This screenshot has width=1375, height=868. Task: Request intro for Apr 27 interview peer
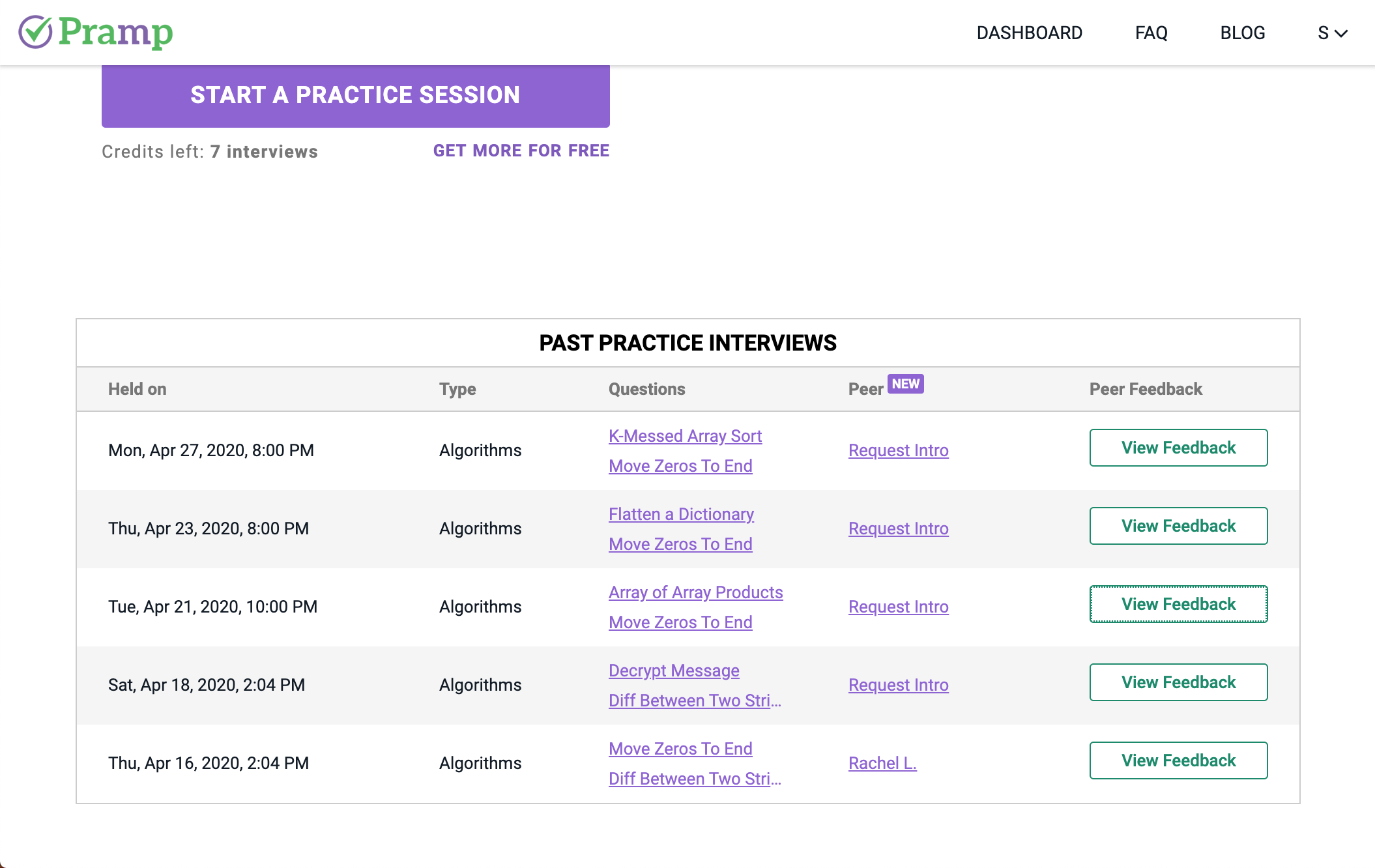tap(898, 450)
